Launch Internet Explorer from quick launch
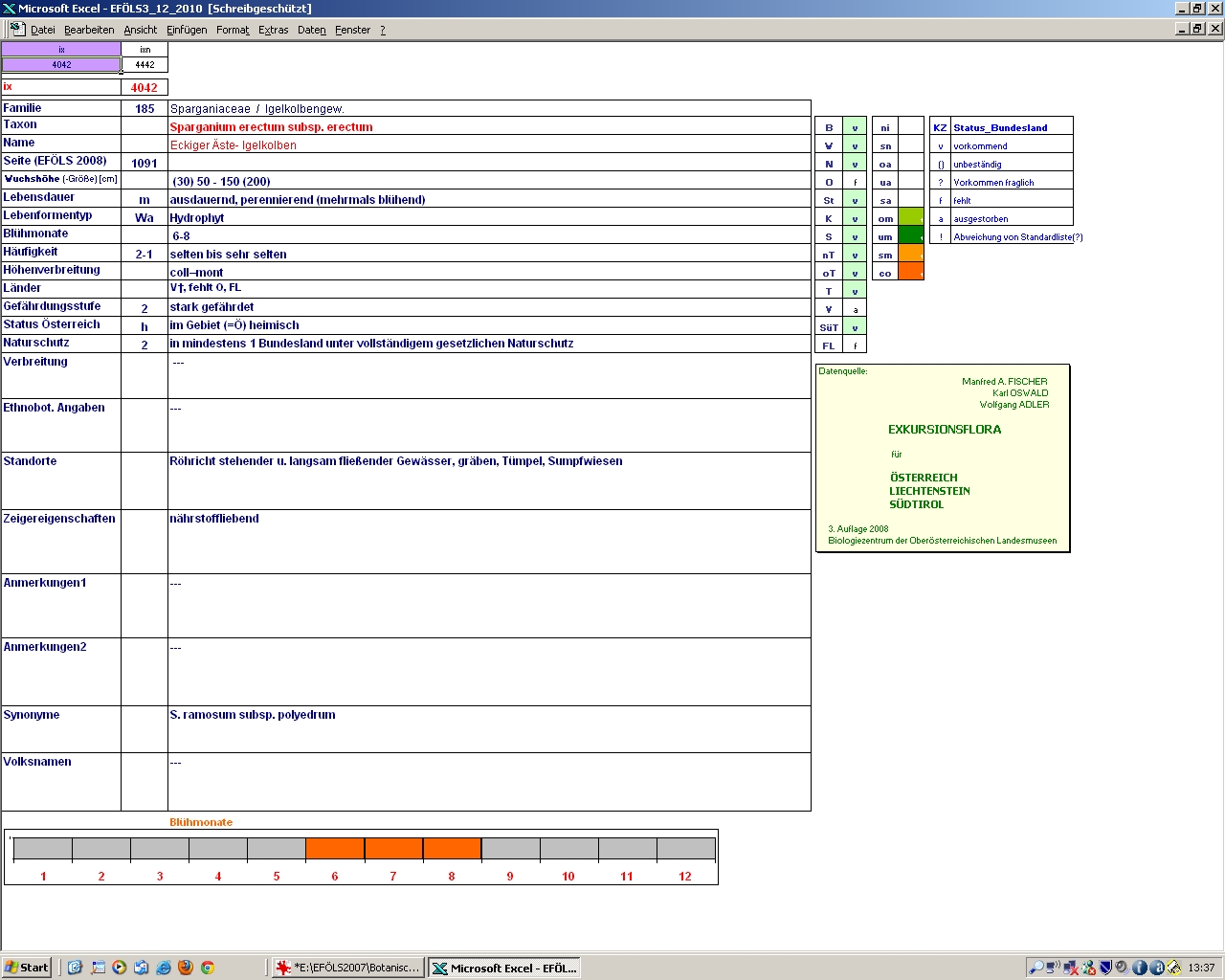This screenshot has width=1225, height=980. 164,968
